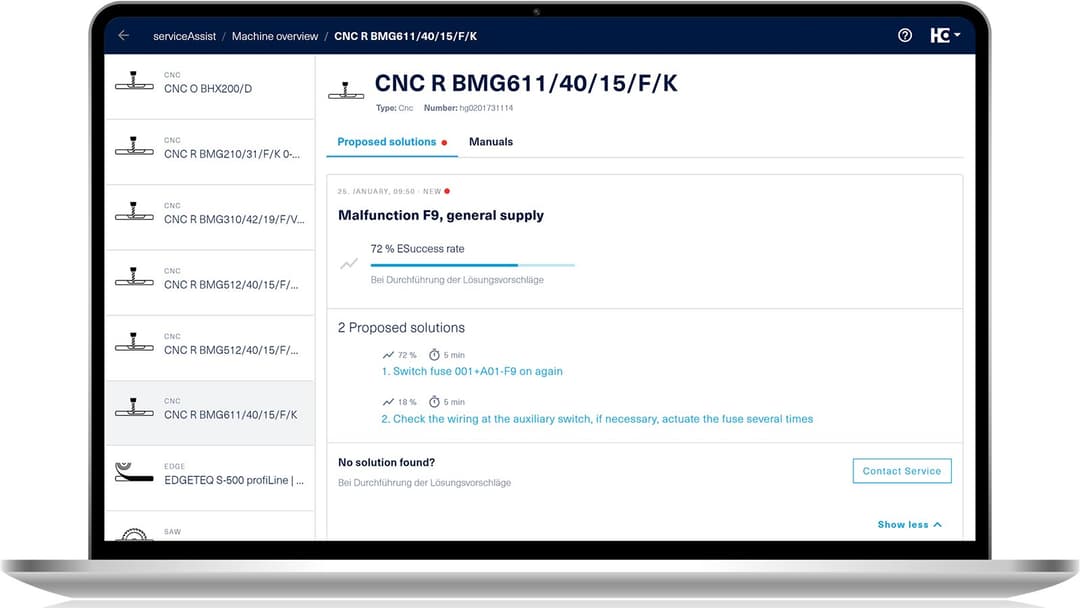Go back using the back arrow
The height and width of the screenshot is (608, 1080).
(x=123, y=35)
